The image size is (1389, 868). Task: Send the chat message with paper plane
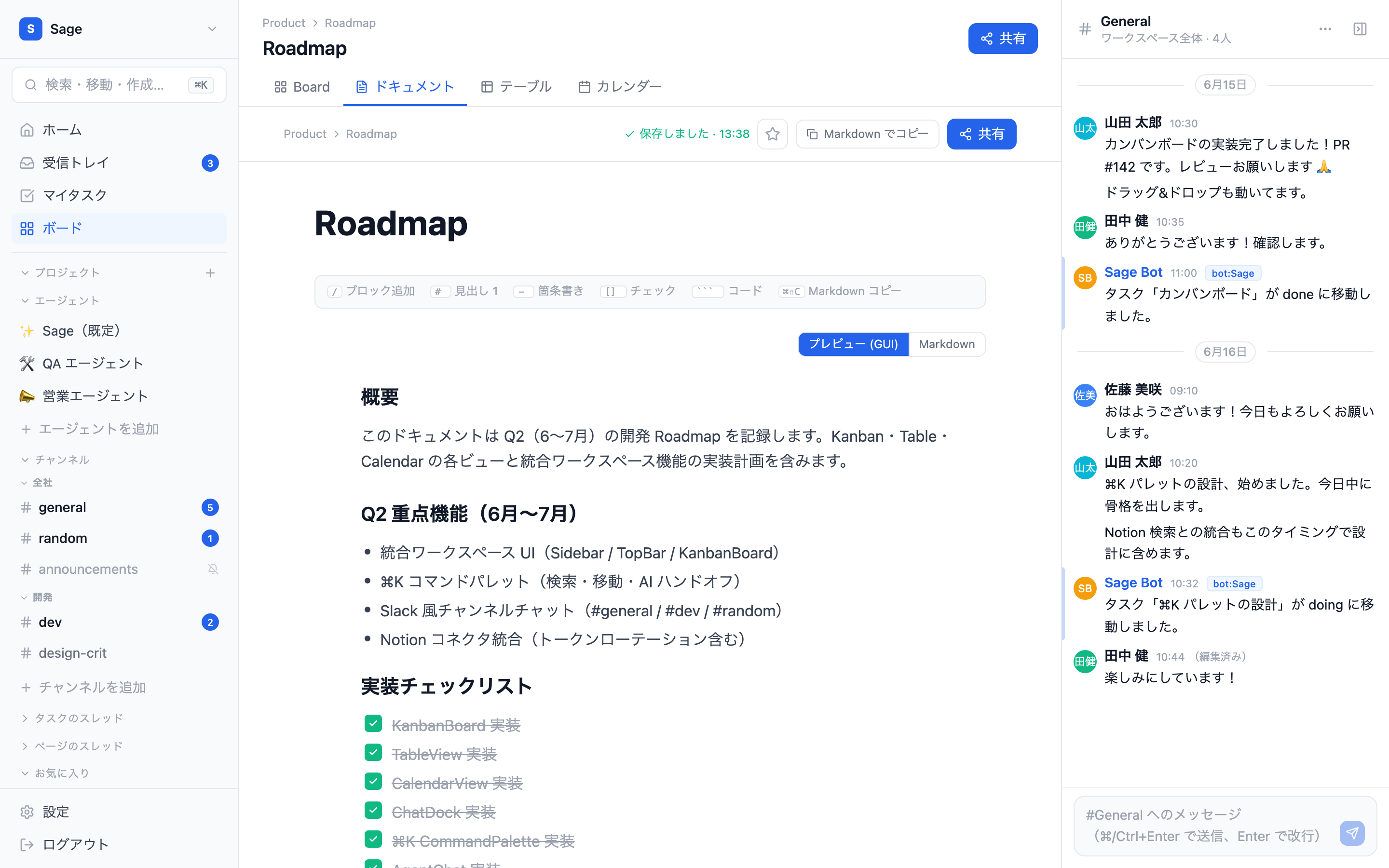(x=1352, y=833)
